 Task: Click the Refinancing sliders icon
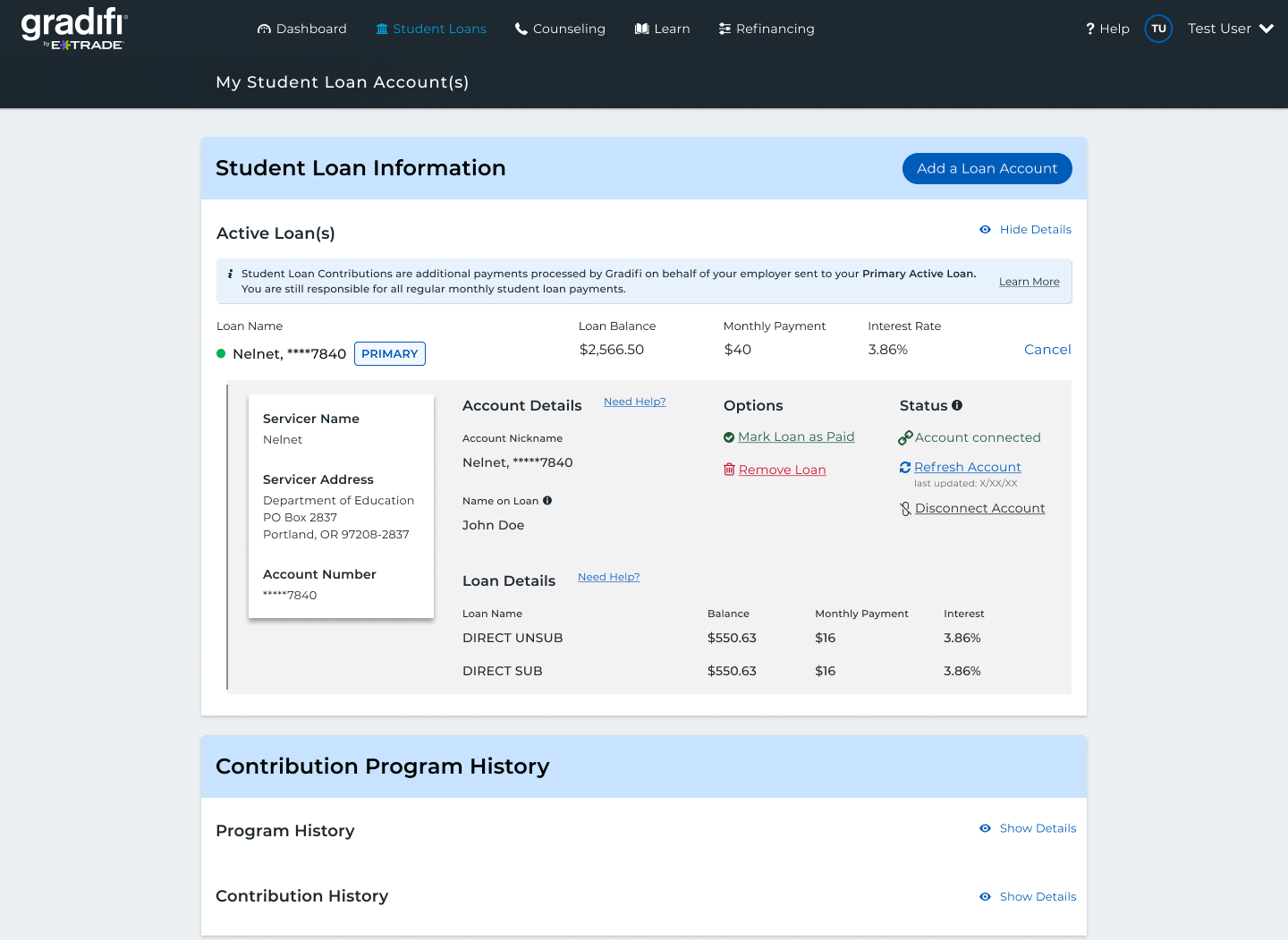pos(724,29)
